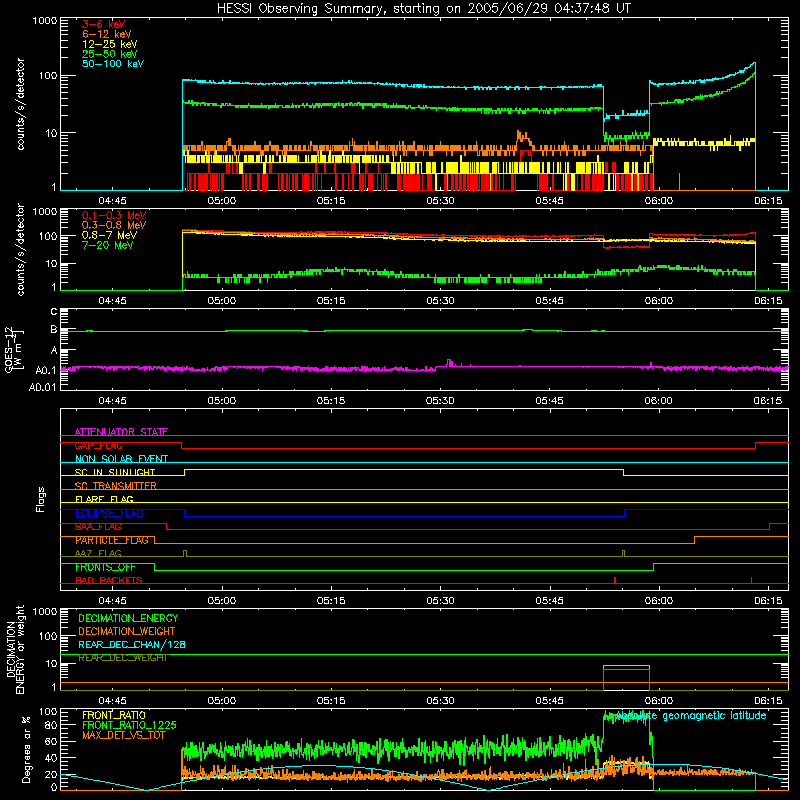Click the cyan REAR_DEC_CHAN box near 05:55

tap(627, 666)
